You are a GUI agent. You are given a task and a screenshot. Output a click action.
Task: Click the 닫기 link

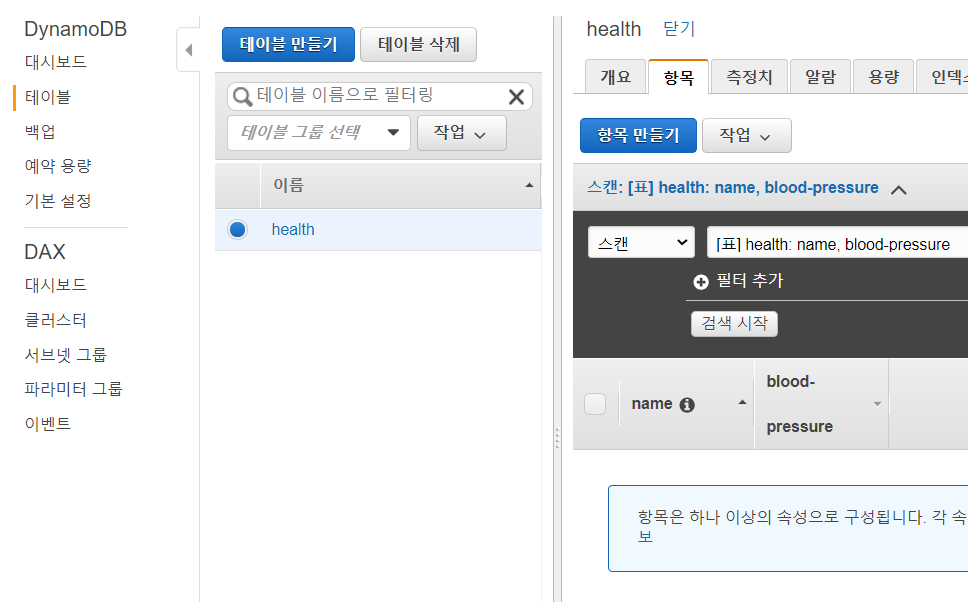679,29
